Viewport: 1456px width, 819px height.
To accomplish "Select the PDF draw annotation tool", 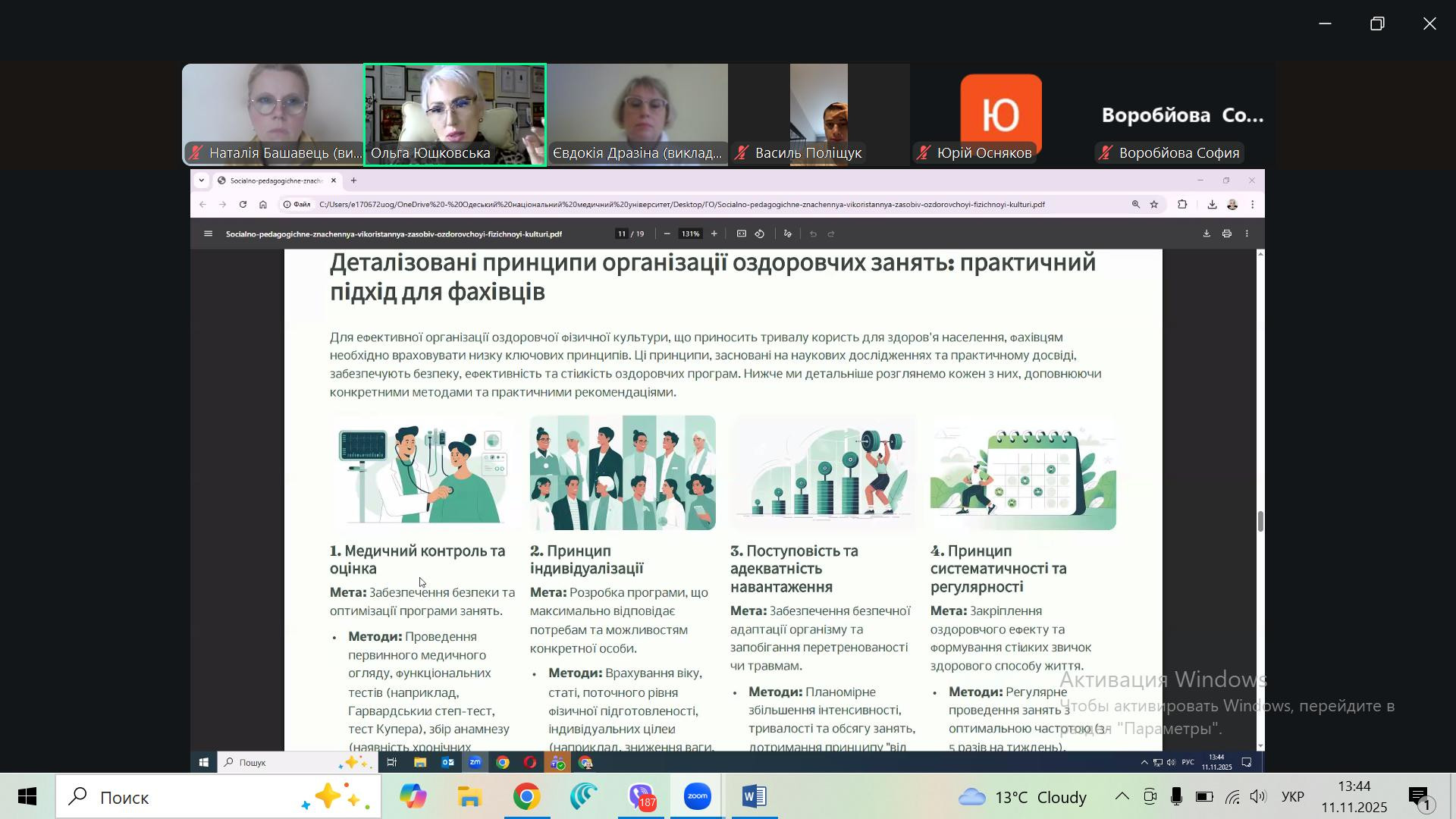I will click(788, 234).
